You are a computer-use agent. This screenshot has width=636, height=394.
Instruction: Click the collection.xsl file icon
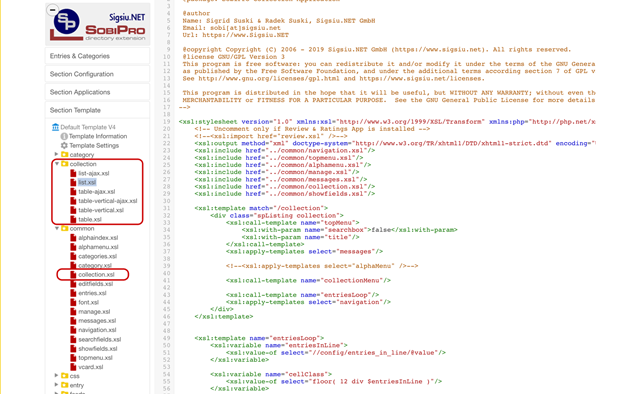(73, 275)
